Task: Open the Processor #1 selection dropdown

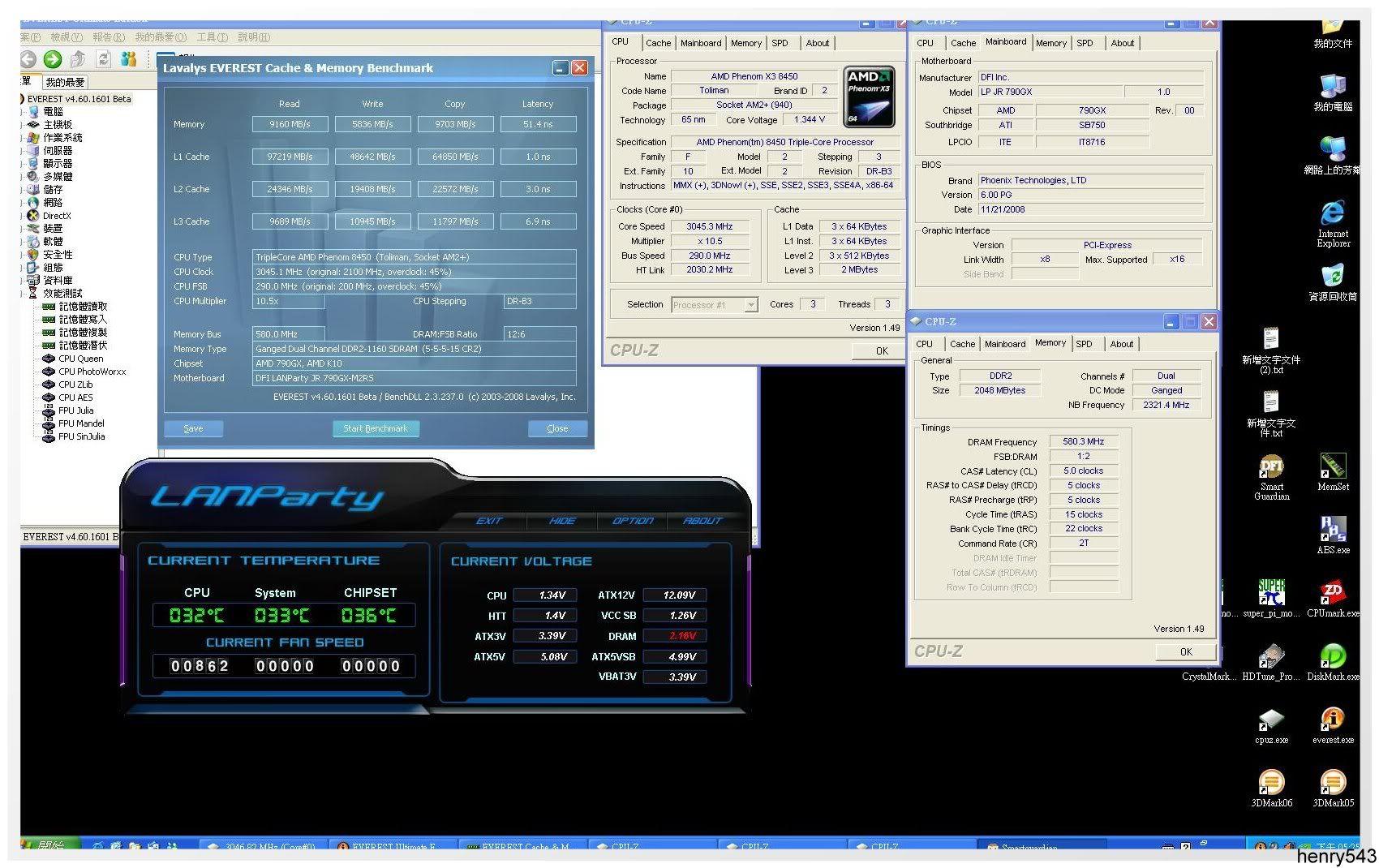Action: point(751,305)
